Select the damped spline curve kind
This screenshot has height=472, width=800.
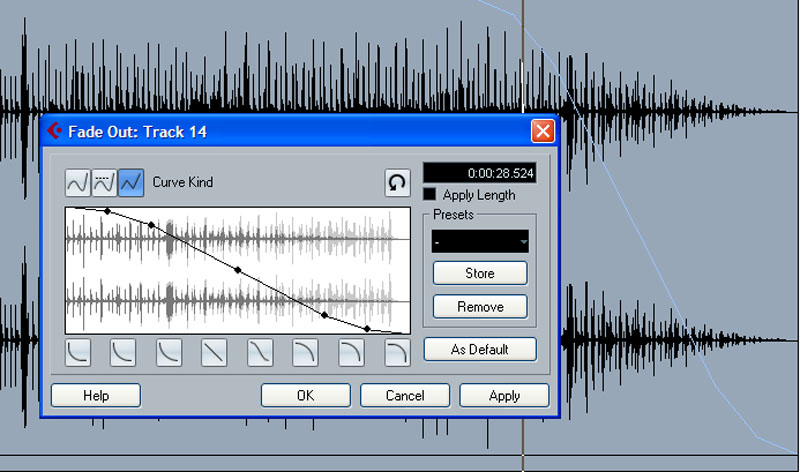(105, 183)
